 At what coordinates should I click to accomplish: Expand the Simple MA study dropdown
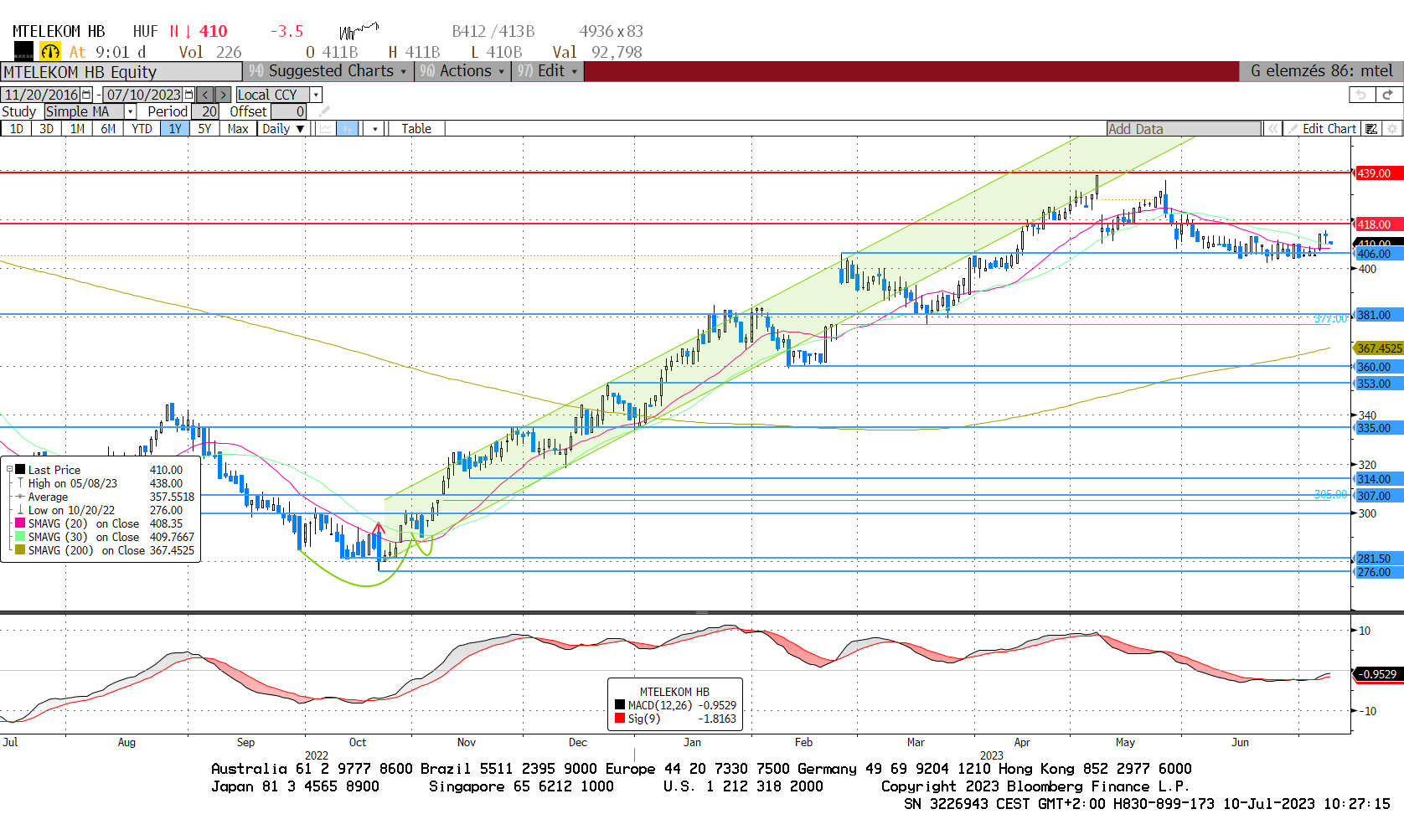(x=130, y=111)
